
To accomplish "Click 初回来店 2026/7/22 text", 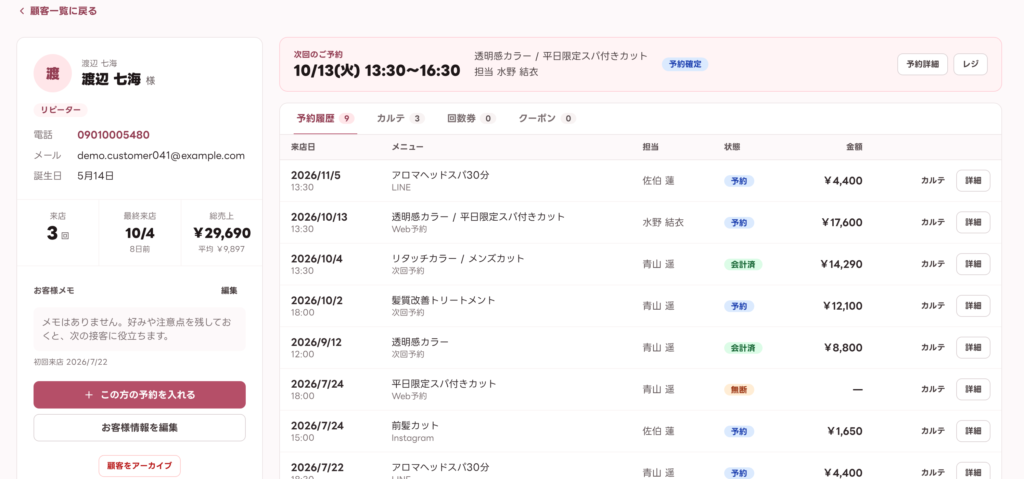I will 69,361.
